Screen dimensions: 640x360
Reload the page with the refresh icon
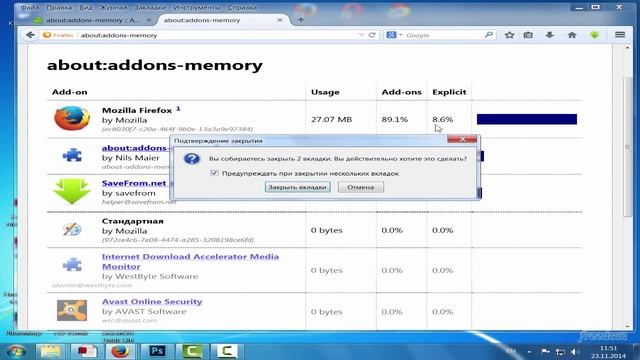372,35
